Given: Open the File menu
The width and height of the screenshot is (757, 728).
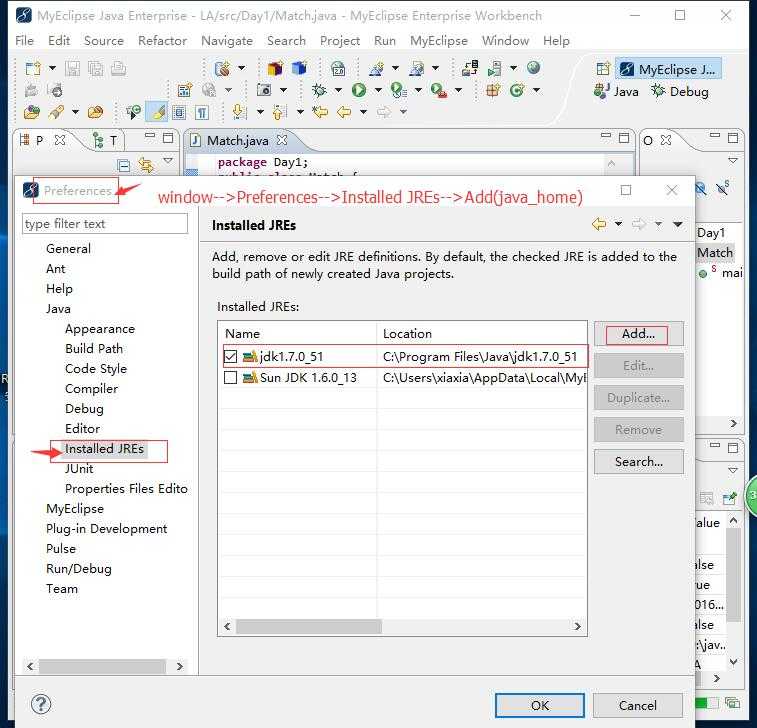Looking at the screenshot, I should [24, 41].
